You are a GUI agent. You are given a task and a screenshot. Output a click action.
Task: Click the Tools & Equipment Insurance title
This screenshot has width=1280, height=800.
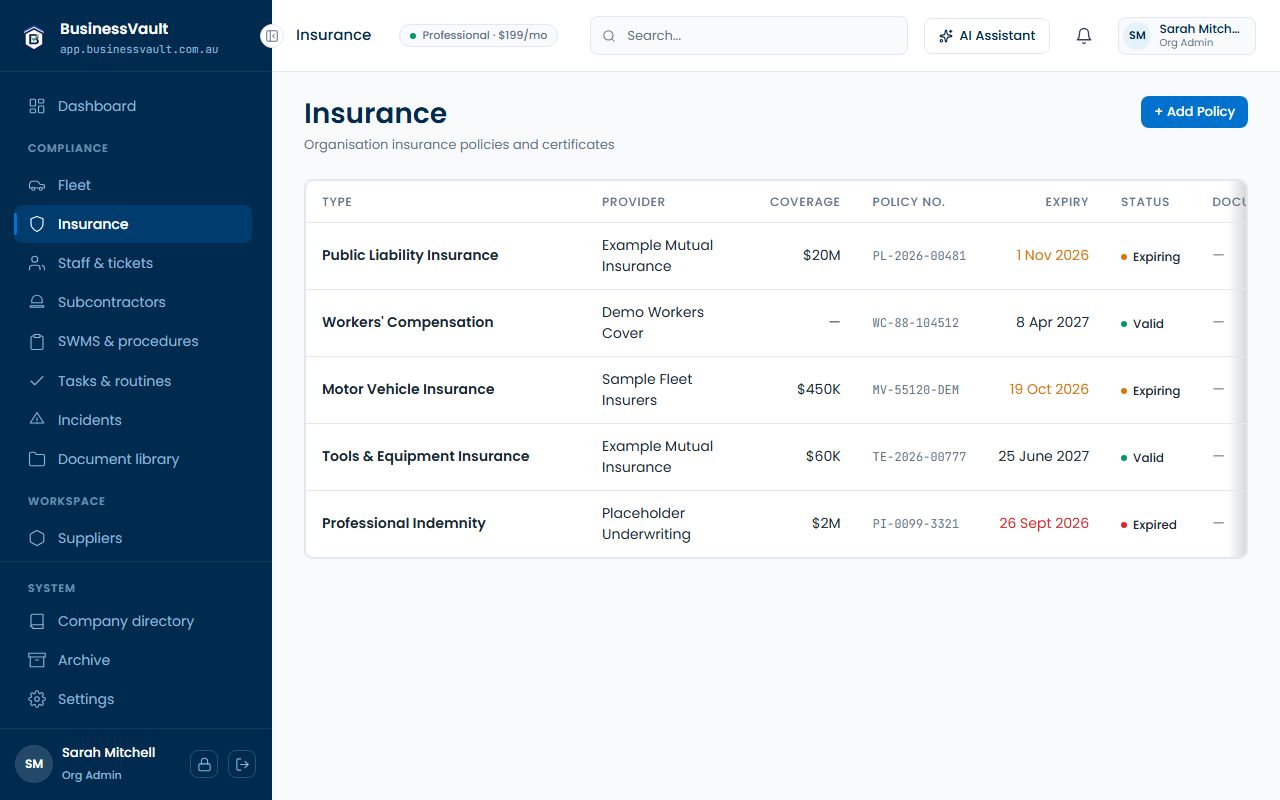pos(426,456)
